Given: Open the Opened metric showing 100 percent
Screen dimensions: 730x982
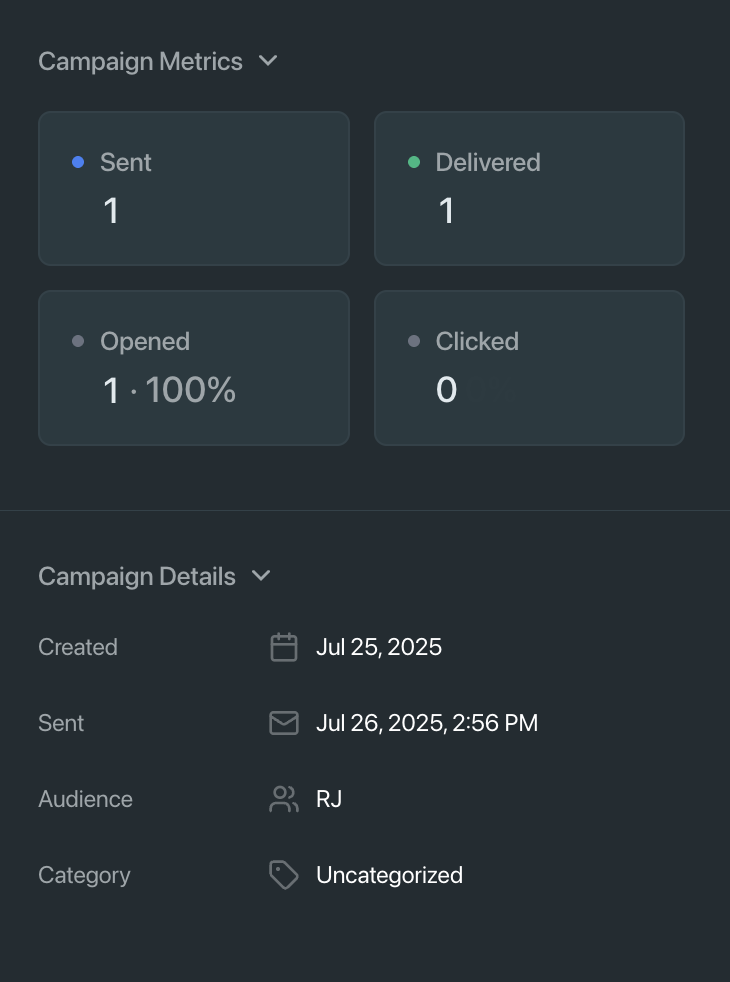Looking at the screenshot, I should pyautogui.click(x=193, y=367).
